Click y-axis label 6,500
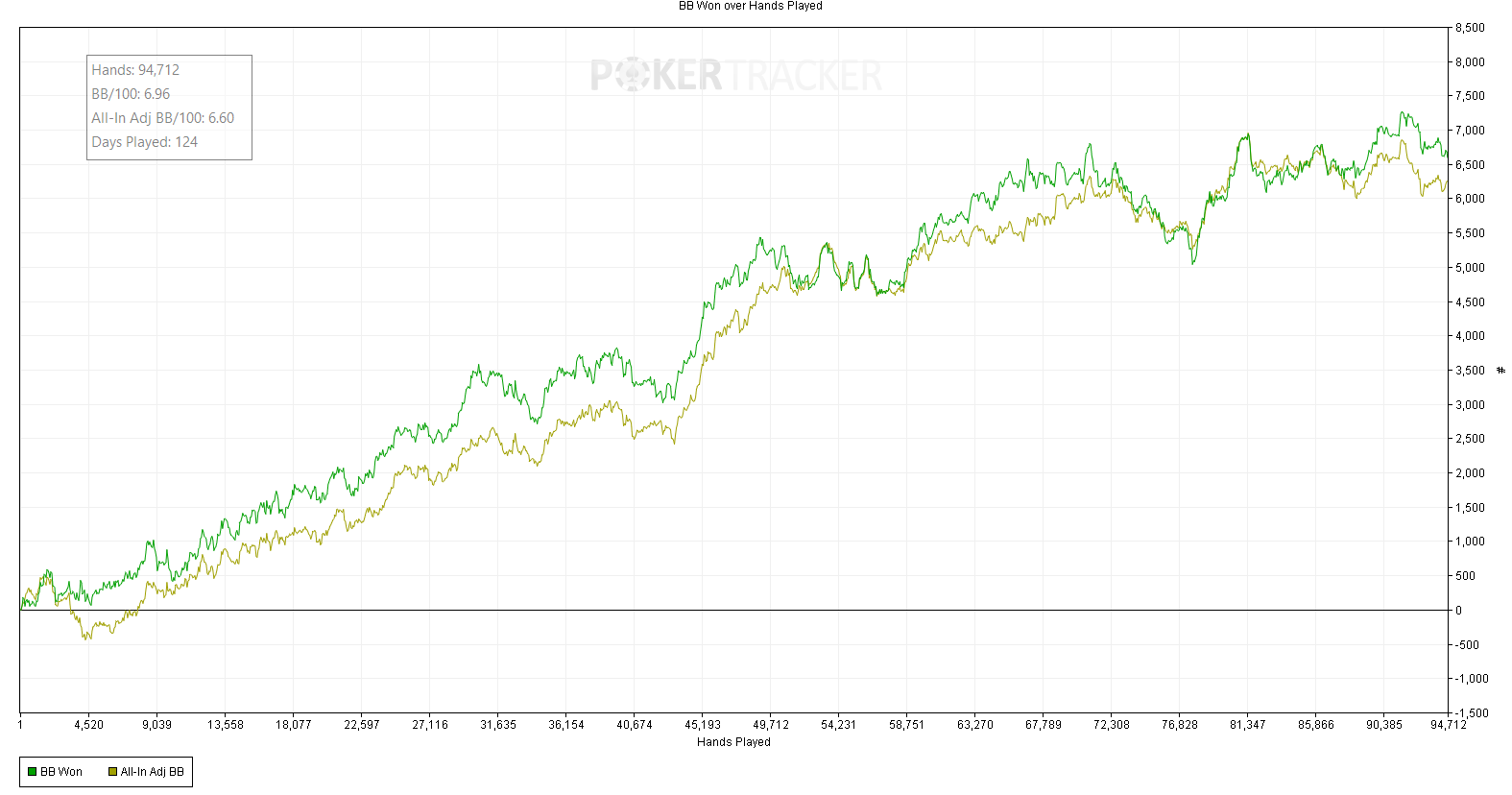 [x=1470, y=165]
